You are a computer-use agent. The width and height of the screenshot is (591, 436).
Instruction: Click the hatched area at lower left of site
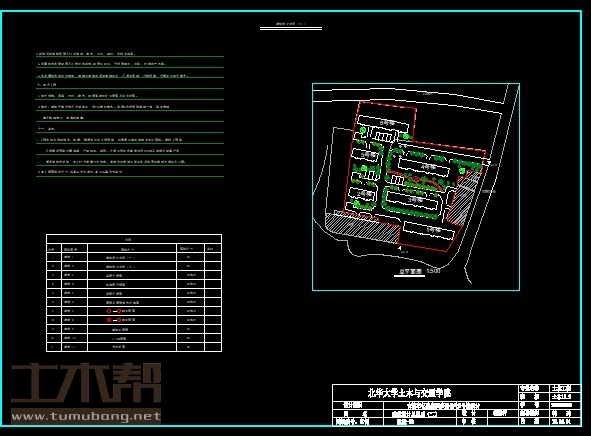(x=363, y=227)
